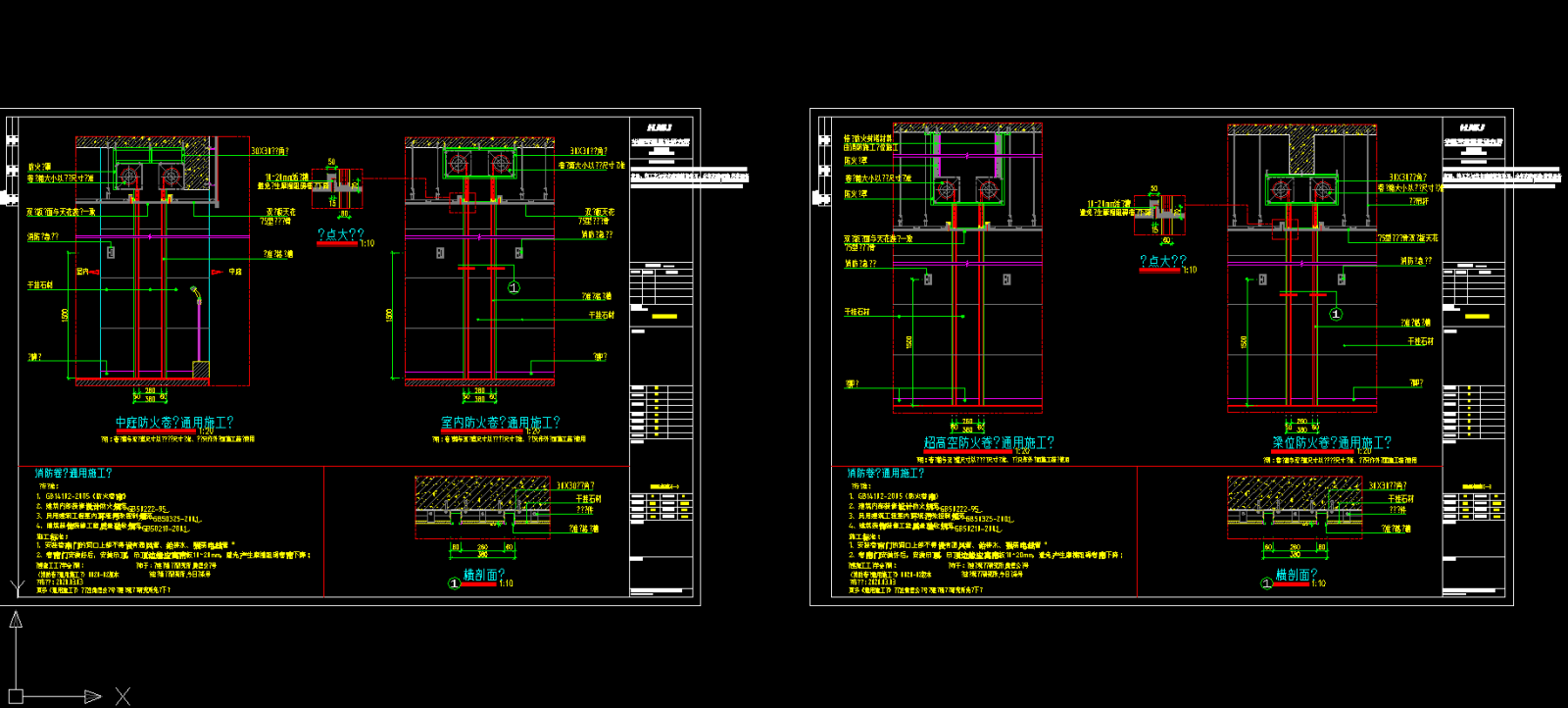Screen dimensions: 1568x708
Task: Select circled 1 marker in 梁位防火卷 drawing
Action: coord(1335,314)
